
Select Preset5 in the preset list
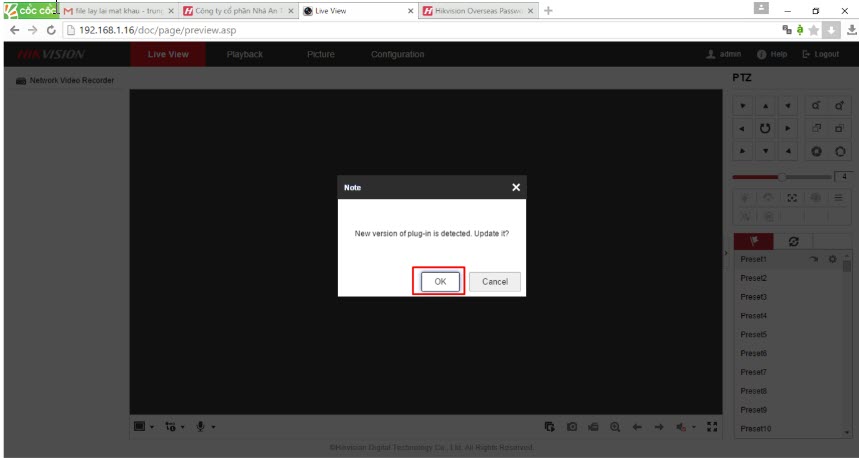pos(754,334)
